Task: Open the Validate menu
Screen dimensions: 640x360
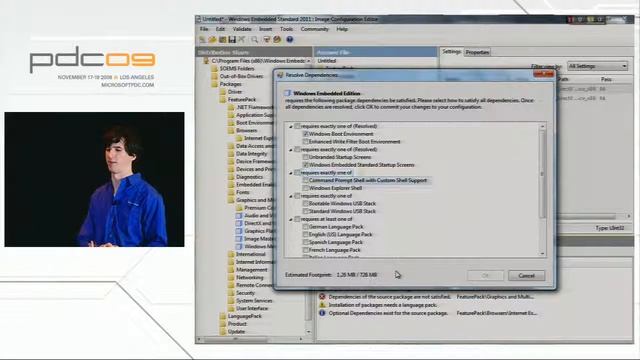Action: pos(242,29)
